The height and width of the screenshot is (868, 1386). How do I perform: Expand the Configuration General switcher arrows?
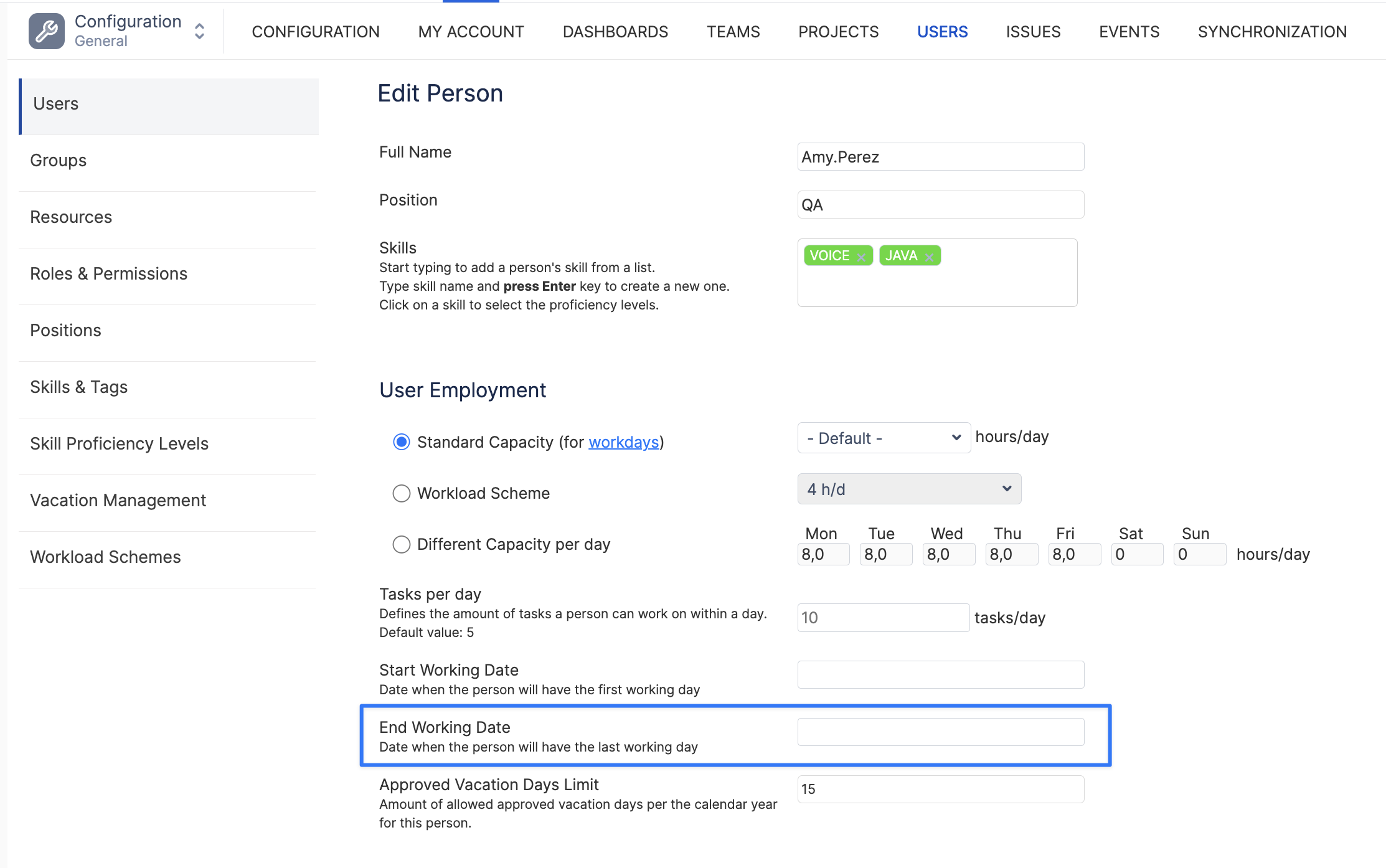(x=199, y=31)
